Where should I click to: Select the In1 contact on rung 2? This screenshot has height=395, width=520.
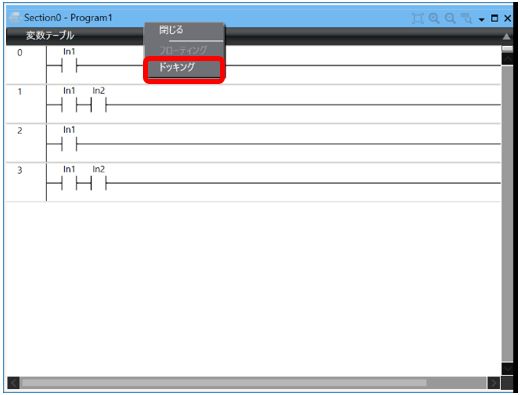tap(69, 144)
